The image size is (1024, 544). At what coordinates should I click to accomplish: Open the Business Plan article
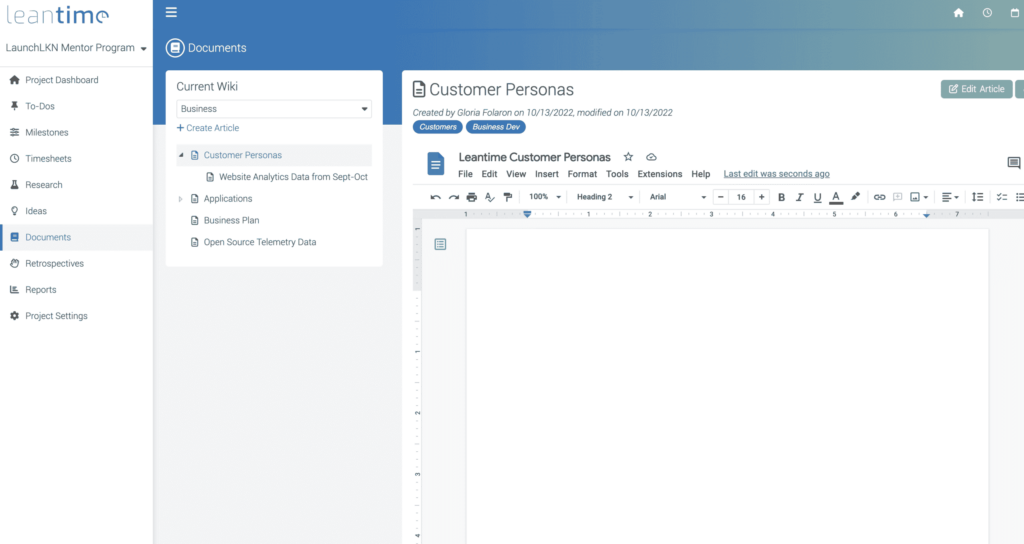pyautogui.click(x=231, y=220)
